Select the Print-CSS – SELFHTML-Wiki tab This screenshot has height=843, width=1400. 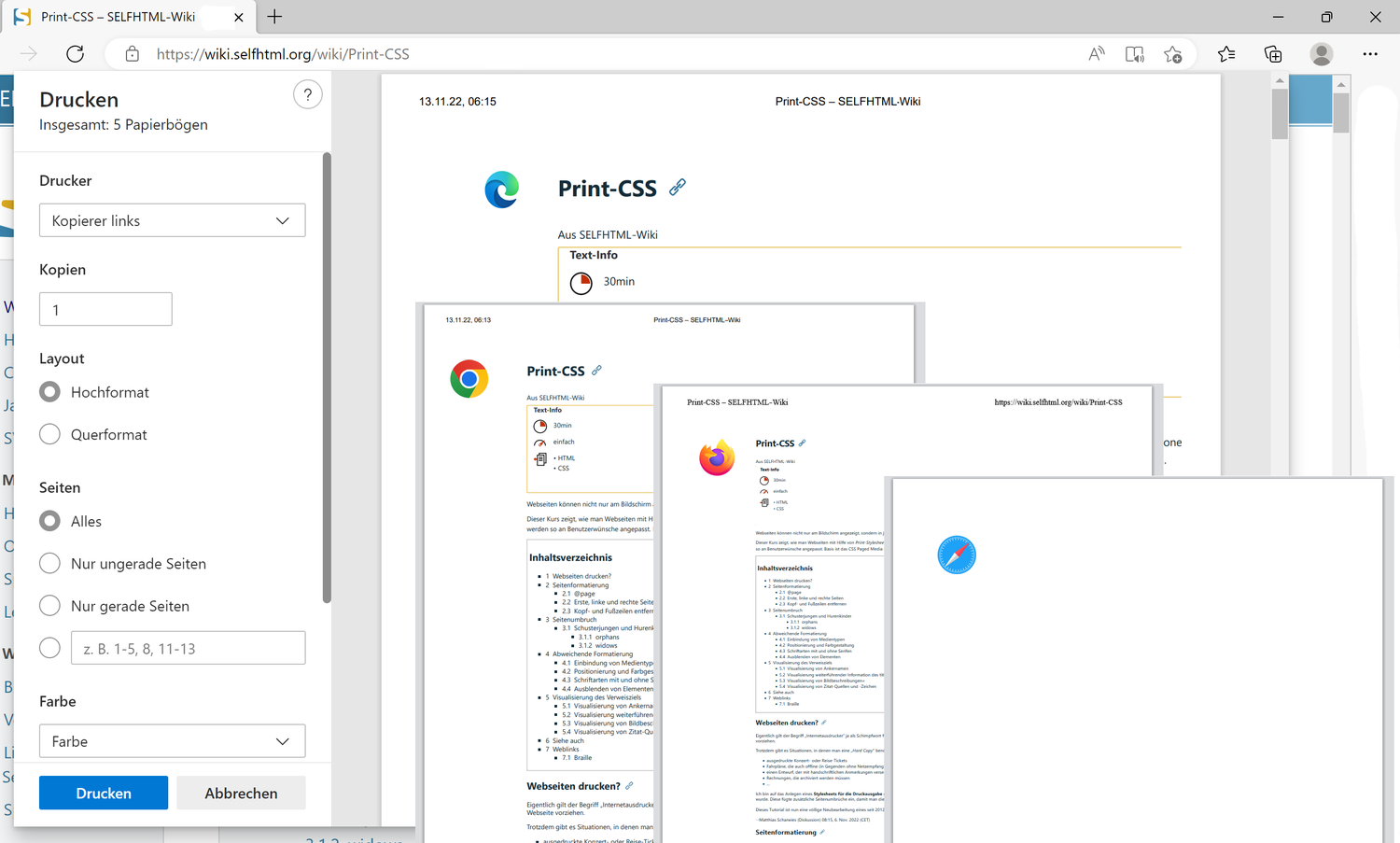(x=129, y=17)
